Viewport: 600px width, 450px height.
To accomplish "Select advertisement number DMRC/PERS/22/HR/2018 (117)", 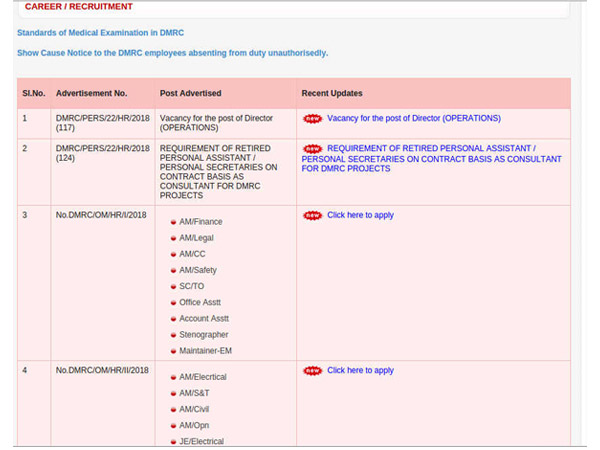I will 103,123.
